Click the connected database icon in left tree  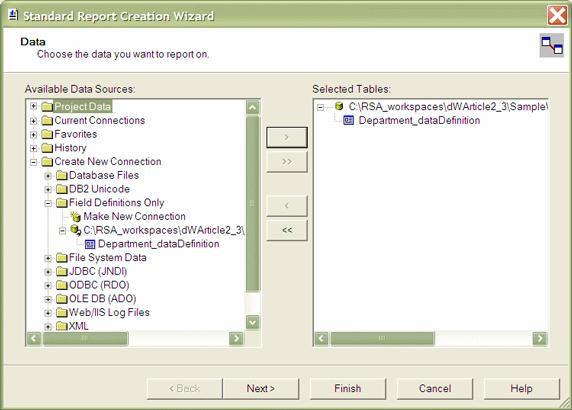click(76, 230)
